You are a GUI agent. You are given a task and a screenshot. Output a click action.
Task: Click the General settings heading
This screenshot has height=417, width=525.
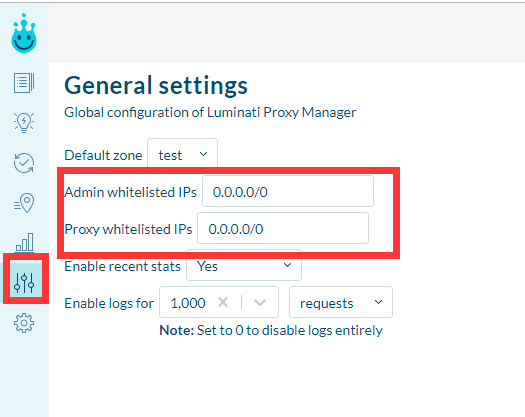pos(156,85)
